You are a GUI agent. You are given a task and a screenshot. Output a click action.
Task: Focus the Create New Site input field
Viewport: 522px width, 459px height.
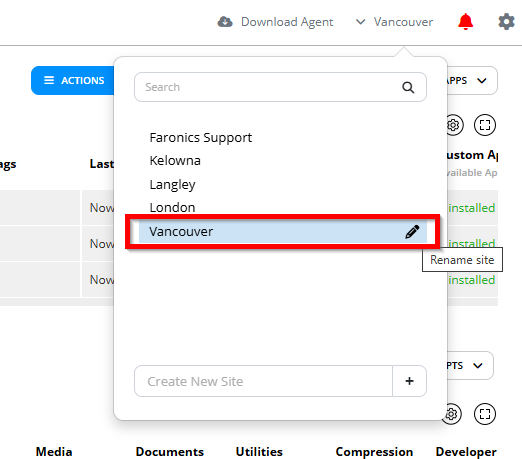263,381
